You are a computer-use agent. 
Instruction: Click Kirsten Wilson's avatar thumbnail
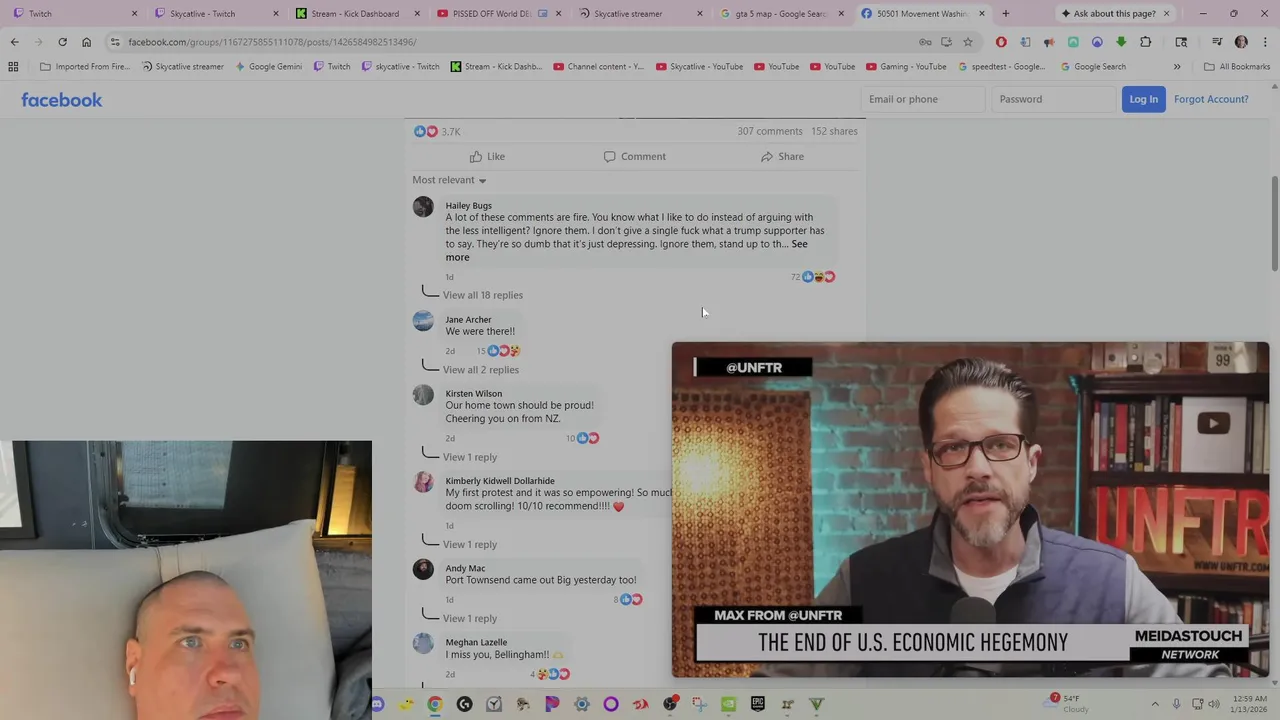pyautogui.click(x=423, y=395)
